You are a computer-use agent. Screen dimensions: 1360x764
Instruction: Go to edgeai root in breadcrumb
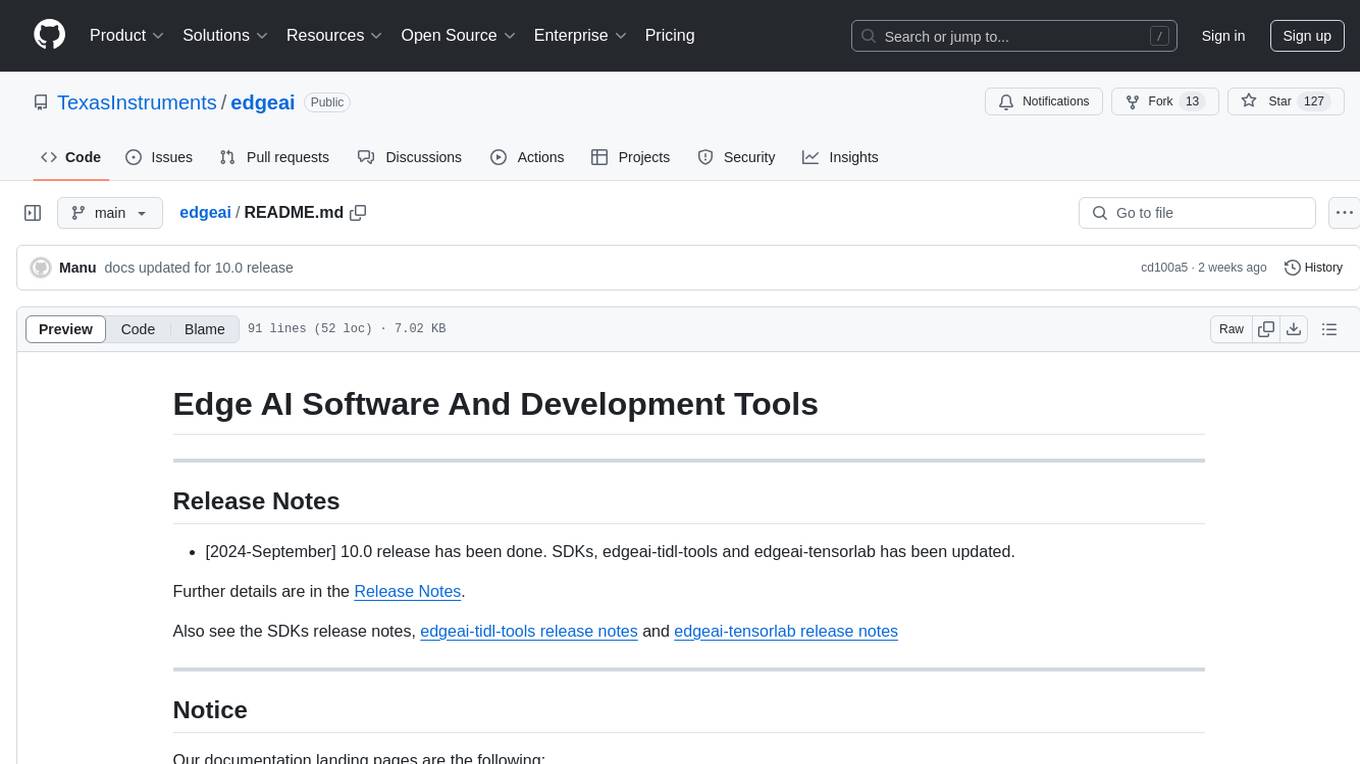click(205, 212)
